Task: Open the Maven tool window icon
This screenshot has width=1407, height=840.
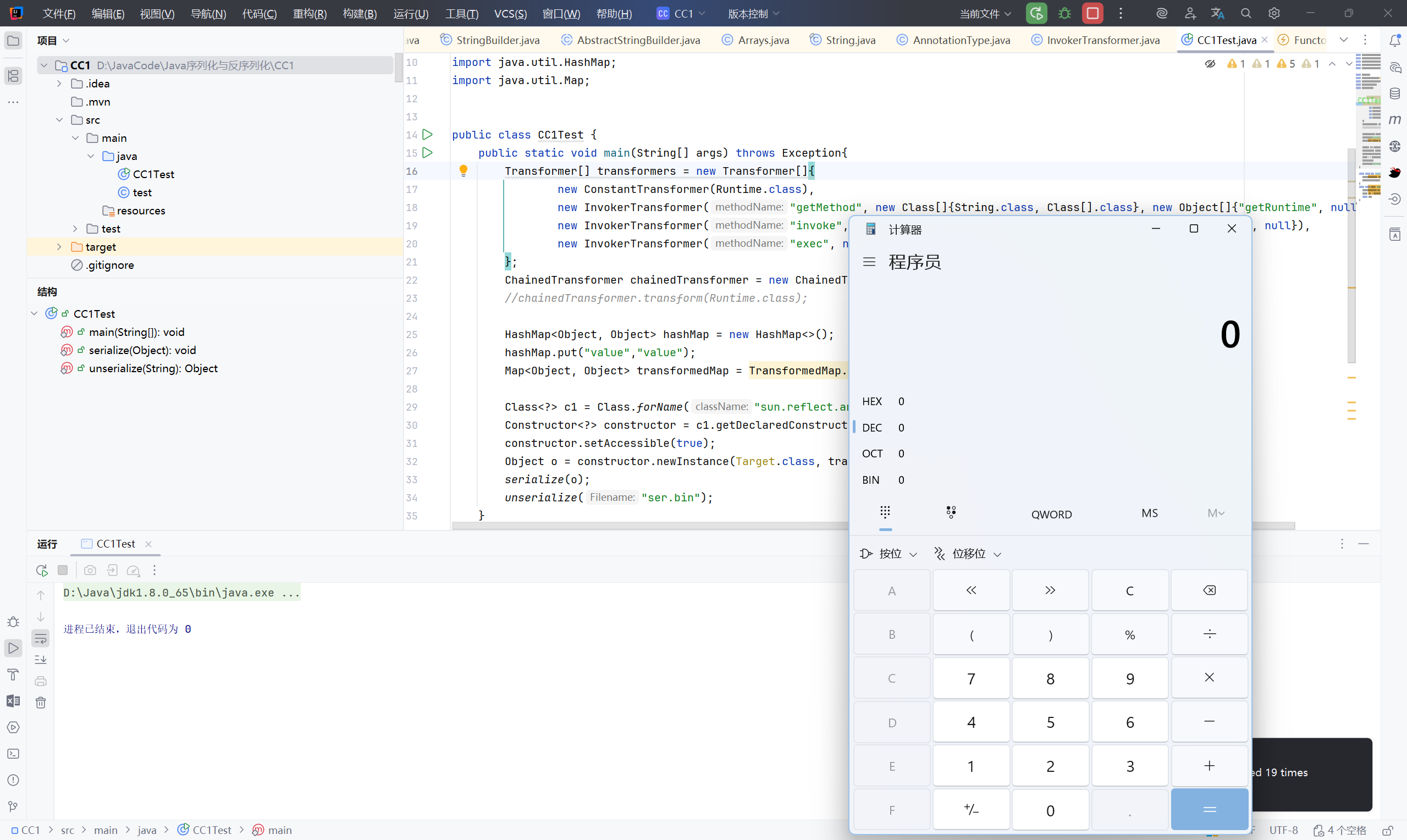Action: (x=1394, y=119)
